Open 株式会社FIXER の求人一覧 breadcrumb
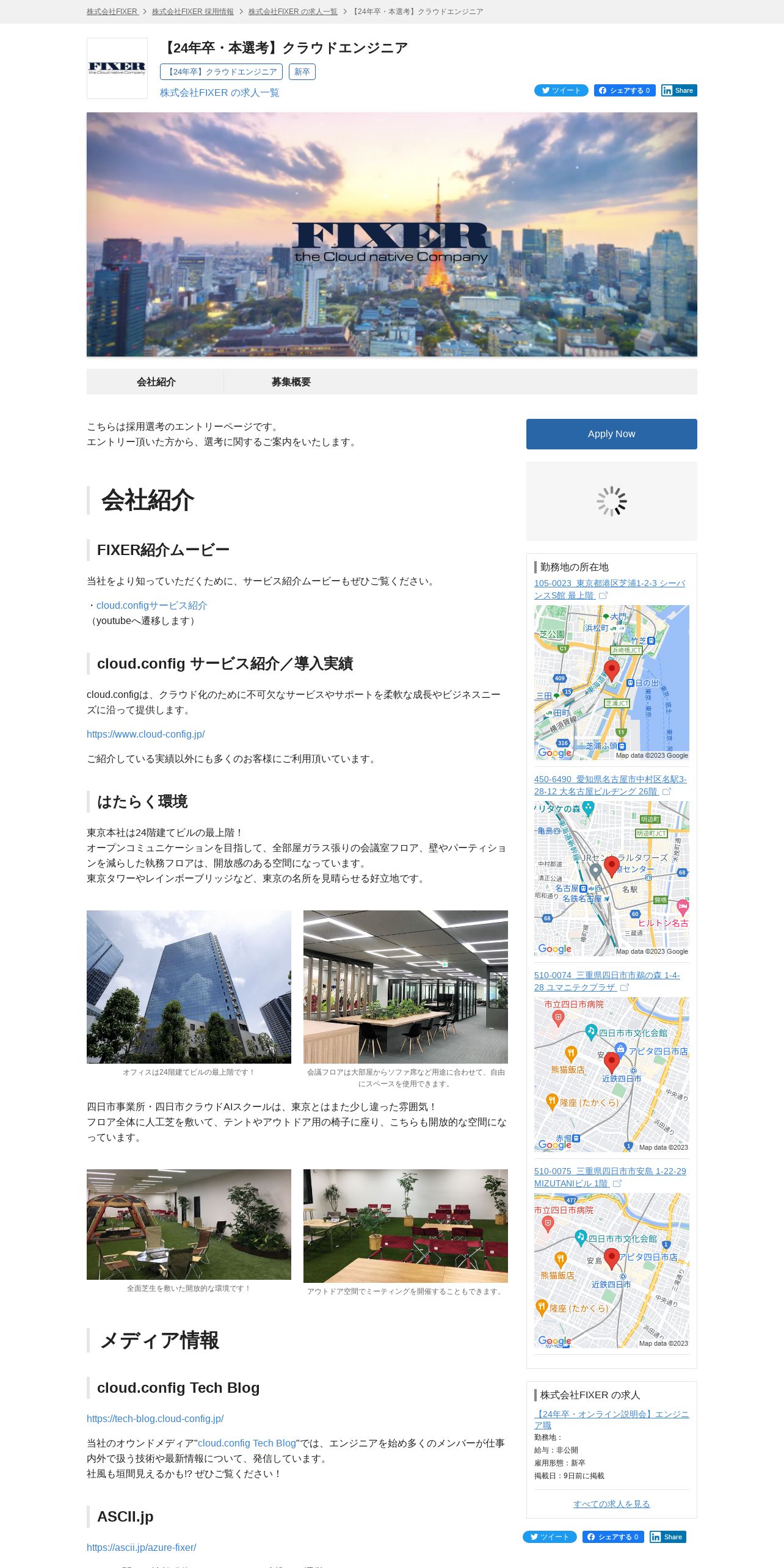784x1568 pixels. click(293, 12)
